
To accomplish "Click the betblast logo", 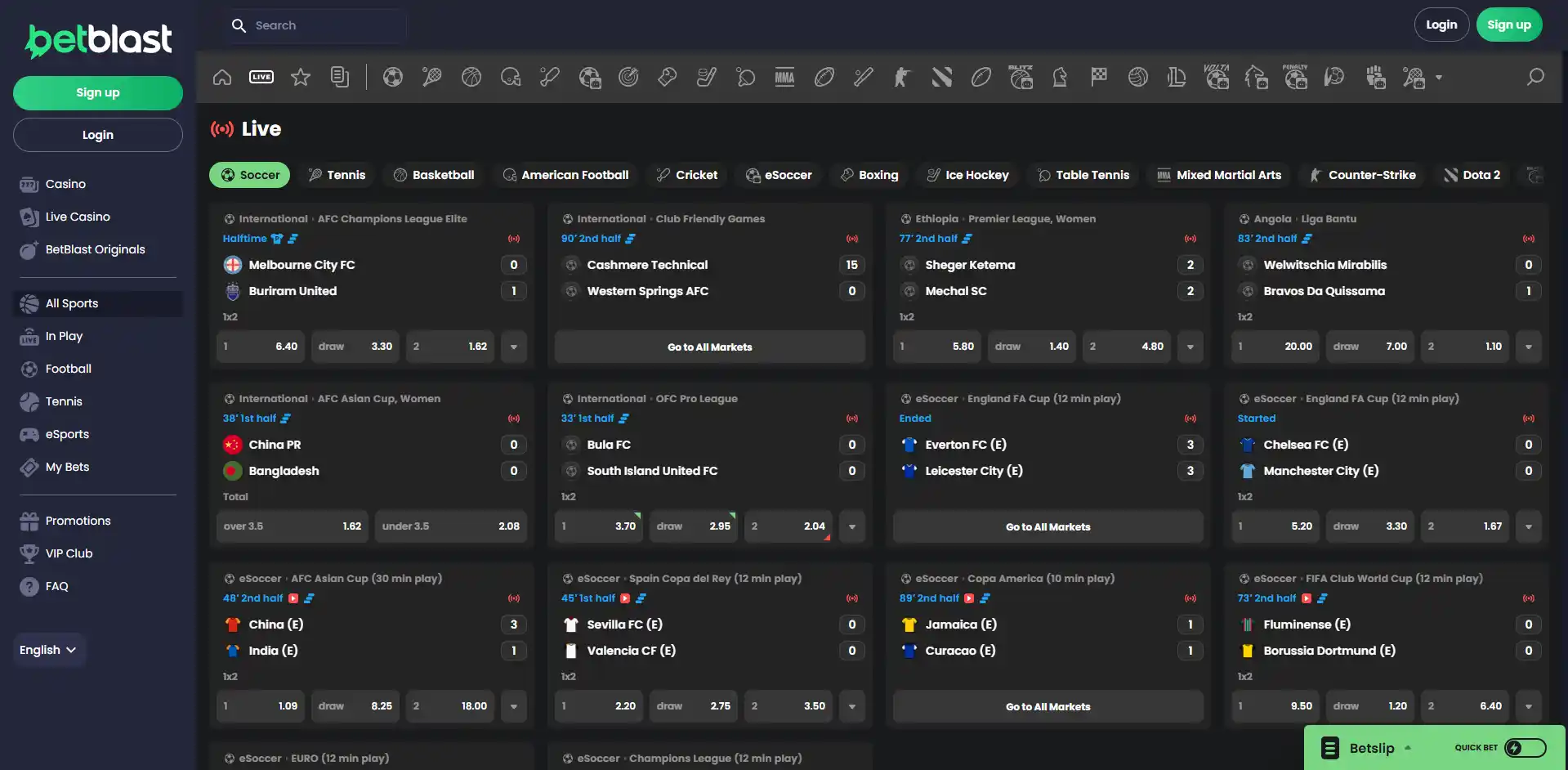I will pos(98,40).
